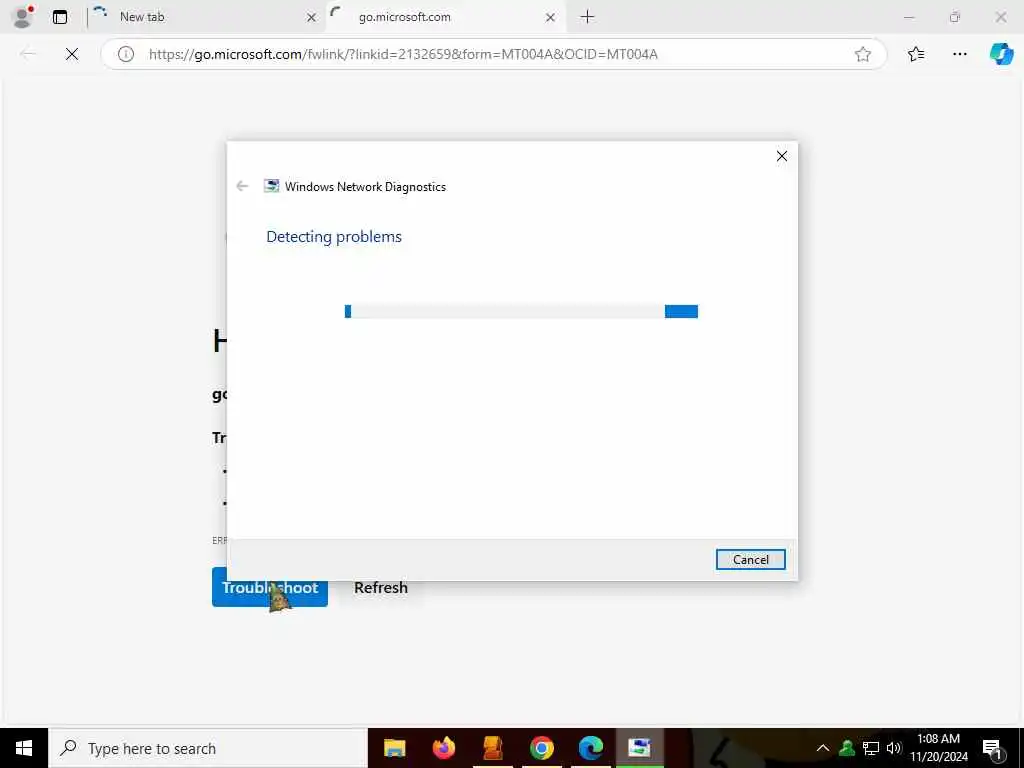Image resolution: width=1024 pixels, height=768 pixels.
Task: Open the network status tray icon
Action: [871, 748]
